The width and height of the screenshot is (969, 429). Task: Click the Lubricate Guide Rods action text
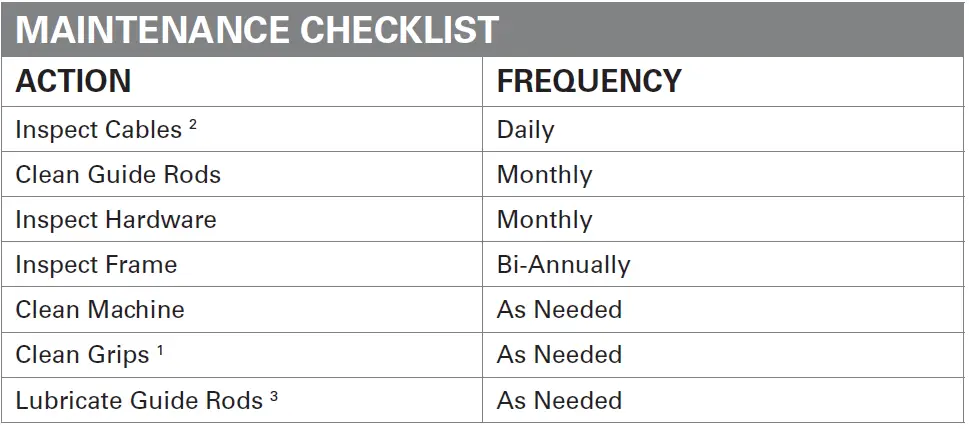point(139,401)
